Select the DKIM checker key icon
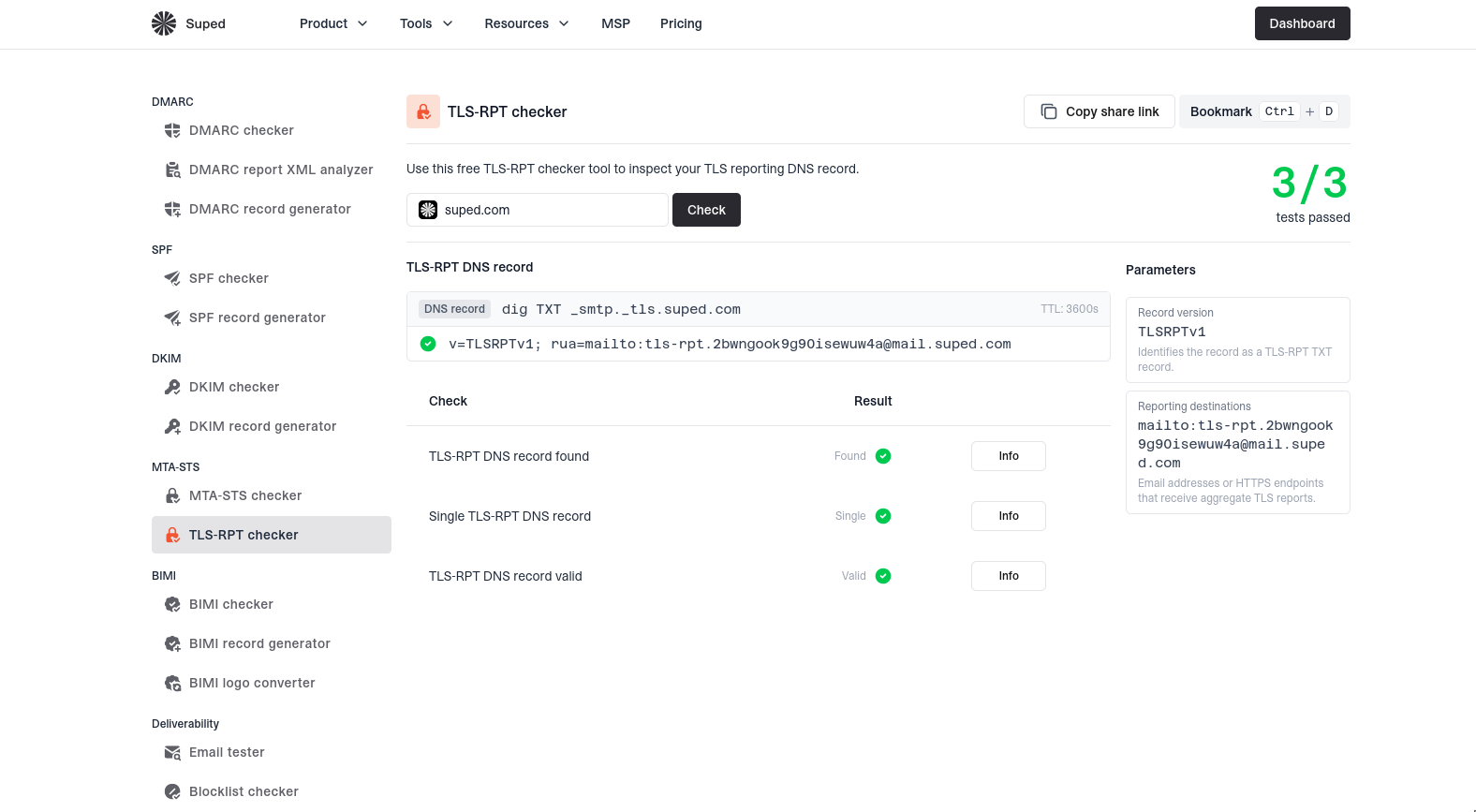This screenshot has height=812, width=1476. (x=172, y=387)
